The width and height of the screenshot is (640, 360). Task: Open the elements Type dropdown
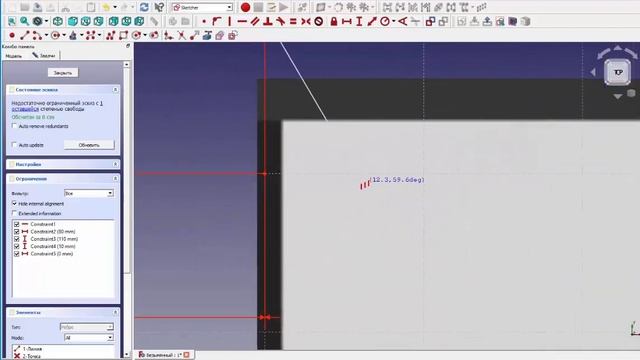[x=87, y=327]
